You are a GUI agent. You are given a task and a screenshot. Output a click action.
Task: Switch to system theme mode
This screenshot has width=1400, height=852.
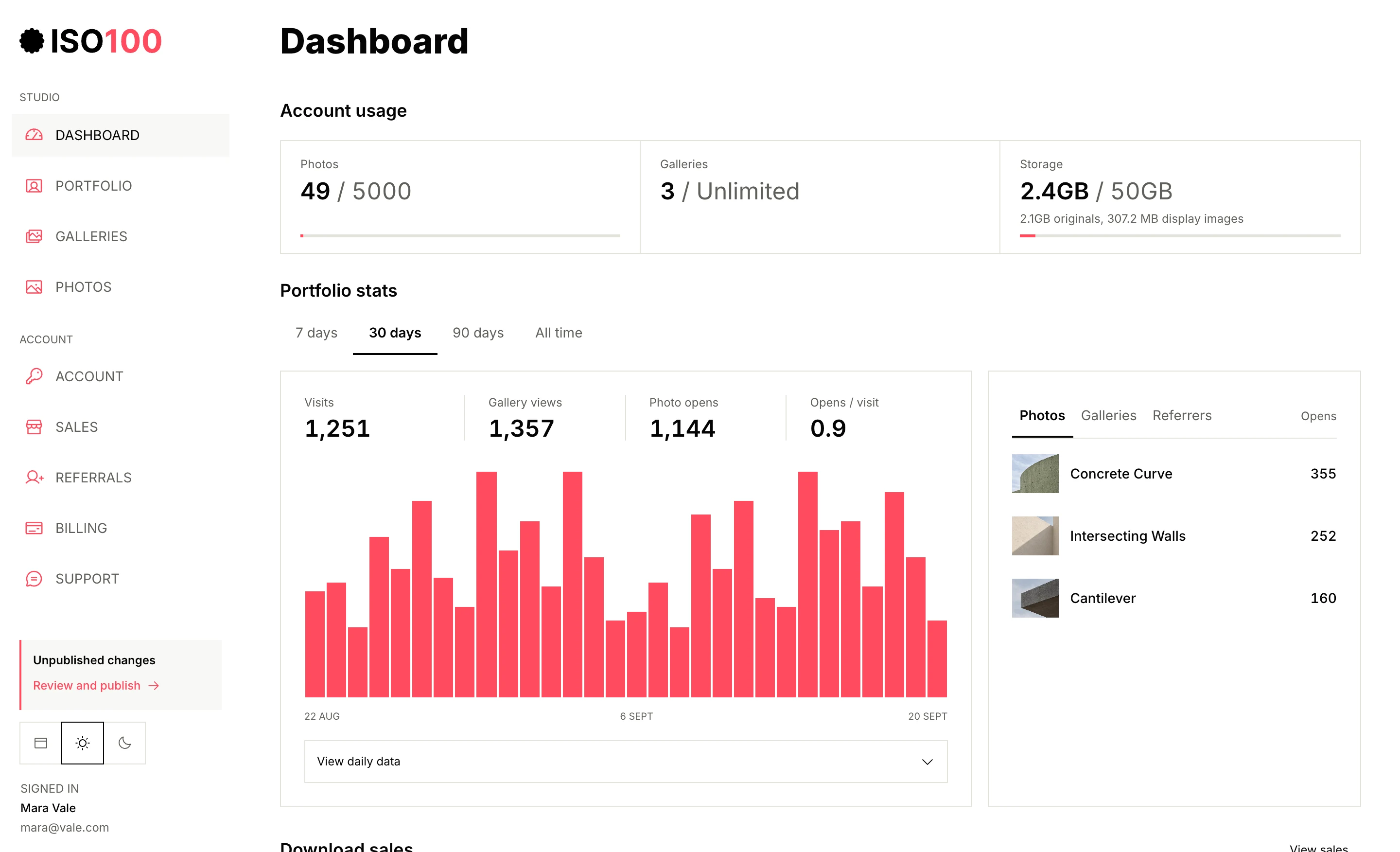tap(41, 743)
